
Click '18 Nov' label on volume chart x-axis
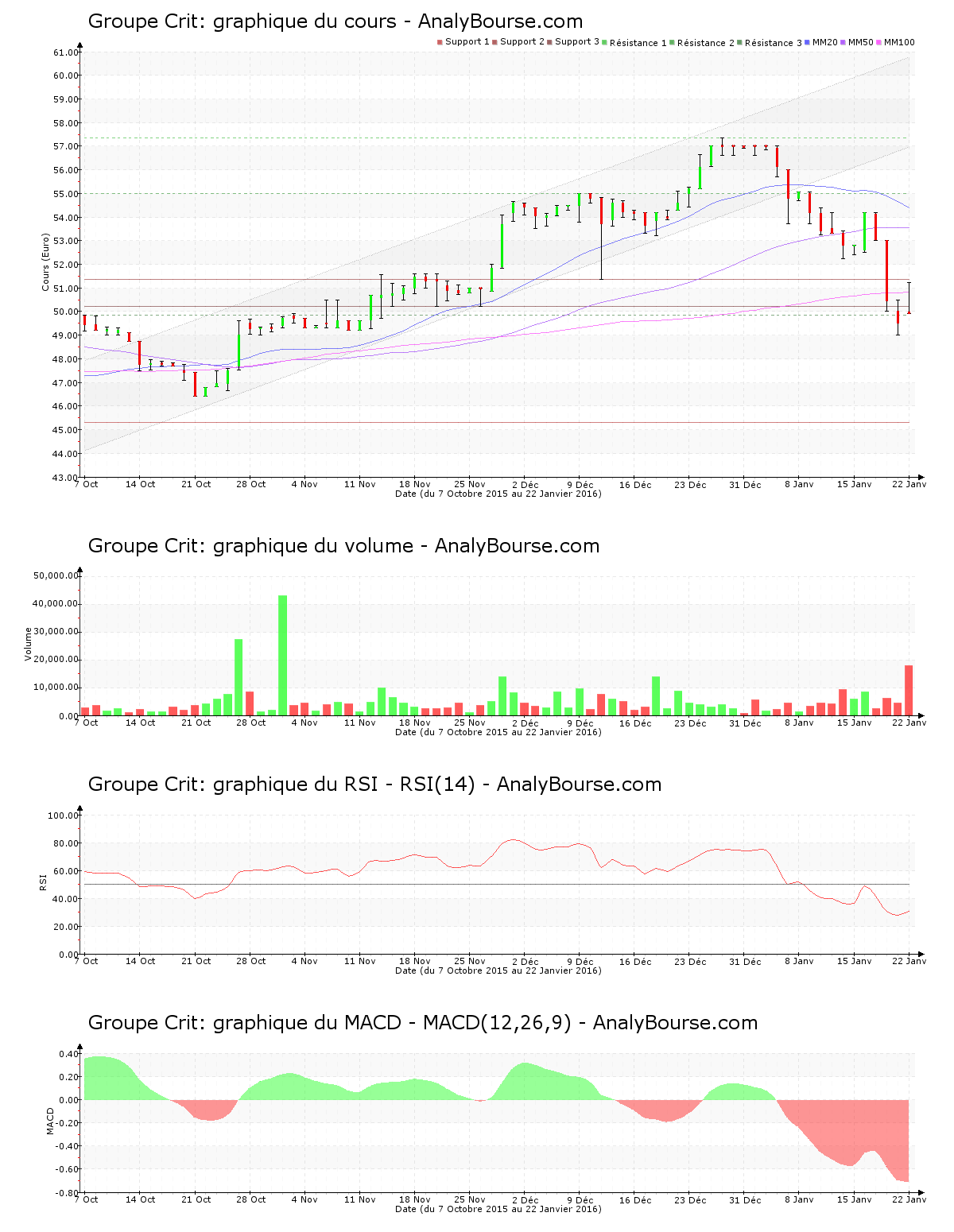415,723
